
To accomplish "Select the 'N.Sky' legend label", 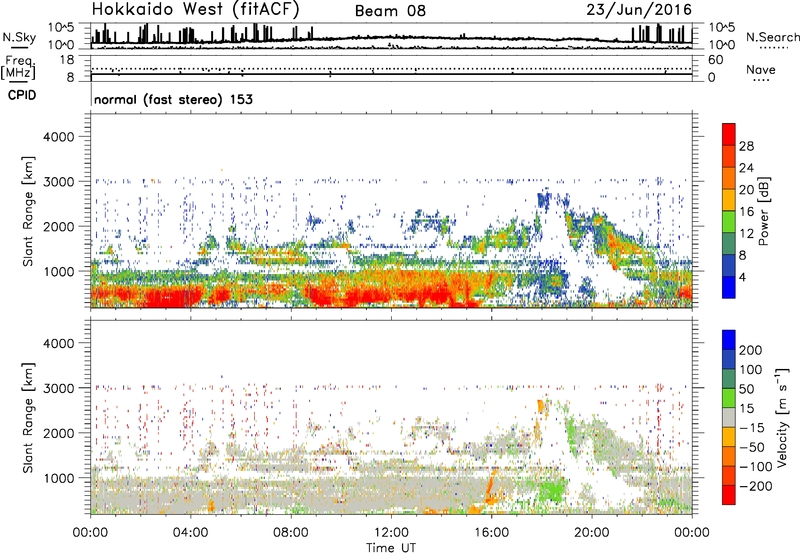I will click(x=19, y=37).
